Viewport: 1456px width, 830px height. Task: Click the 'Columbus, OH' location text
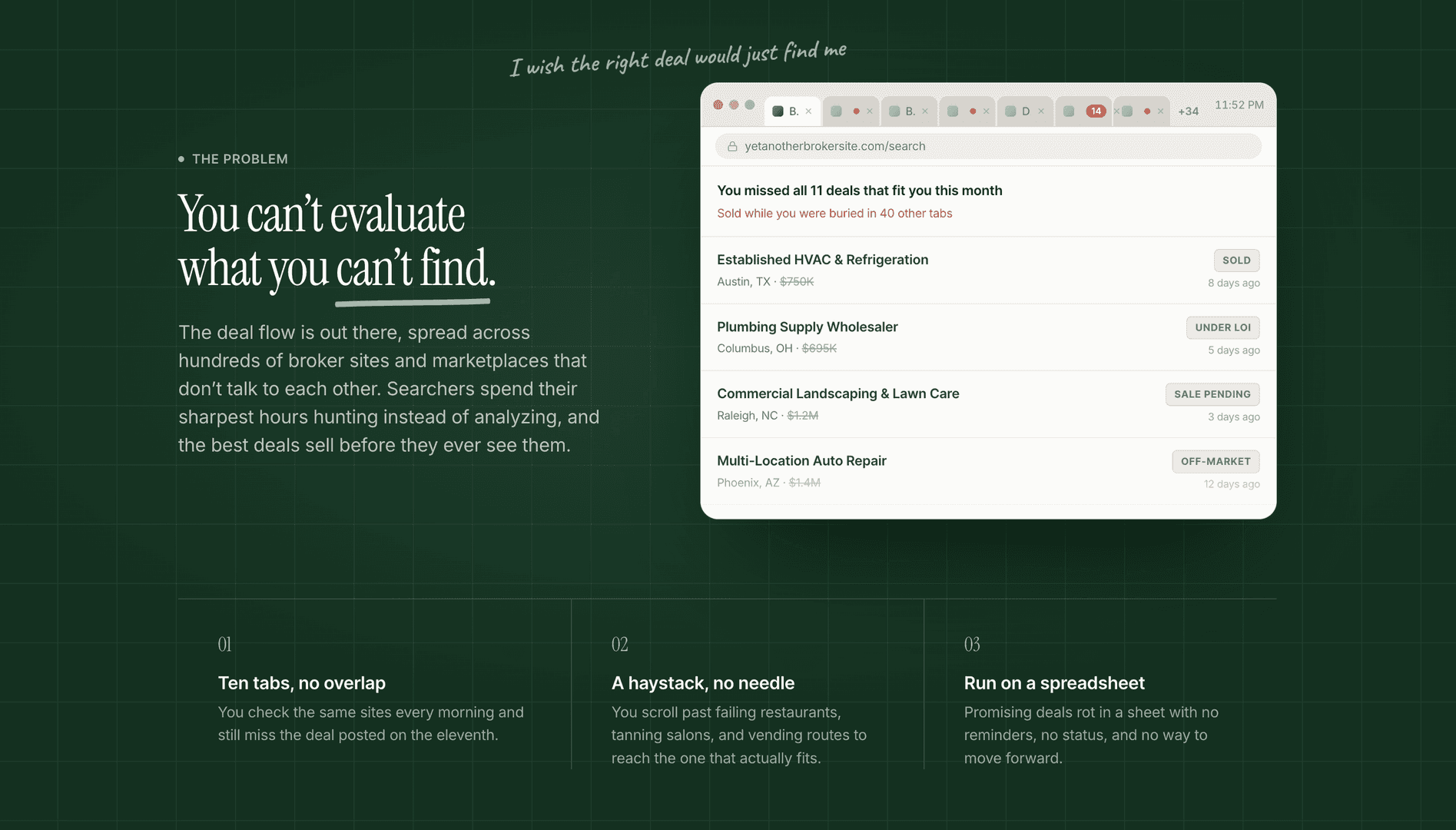pyautogui.click(x=755, y=349)
